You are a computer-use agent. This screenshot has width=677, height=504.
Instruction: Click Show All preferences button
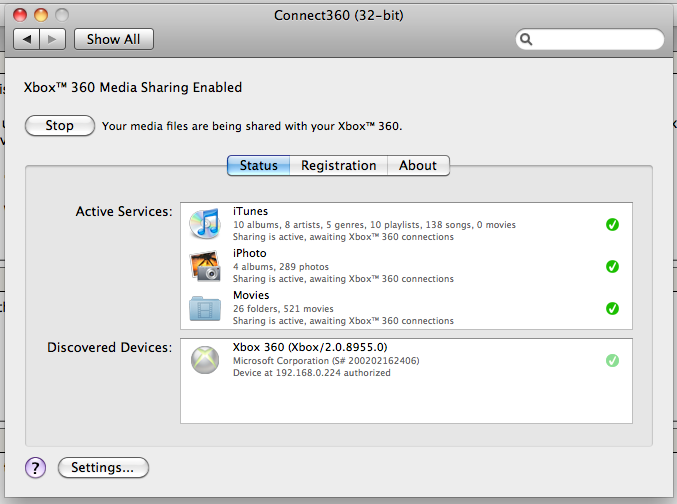pyautogui.click(x=114, y=39)
